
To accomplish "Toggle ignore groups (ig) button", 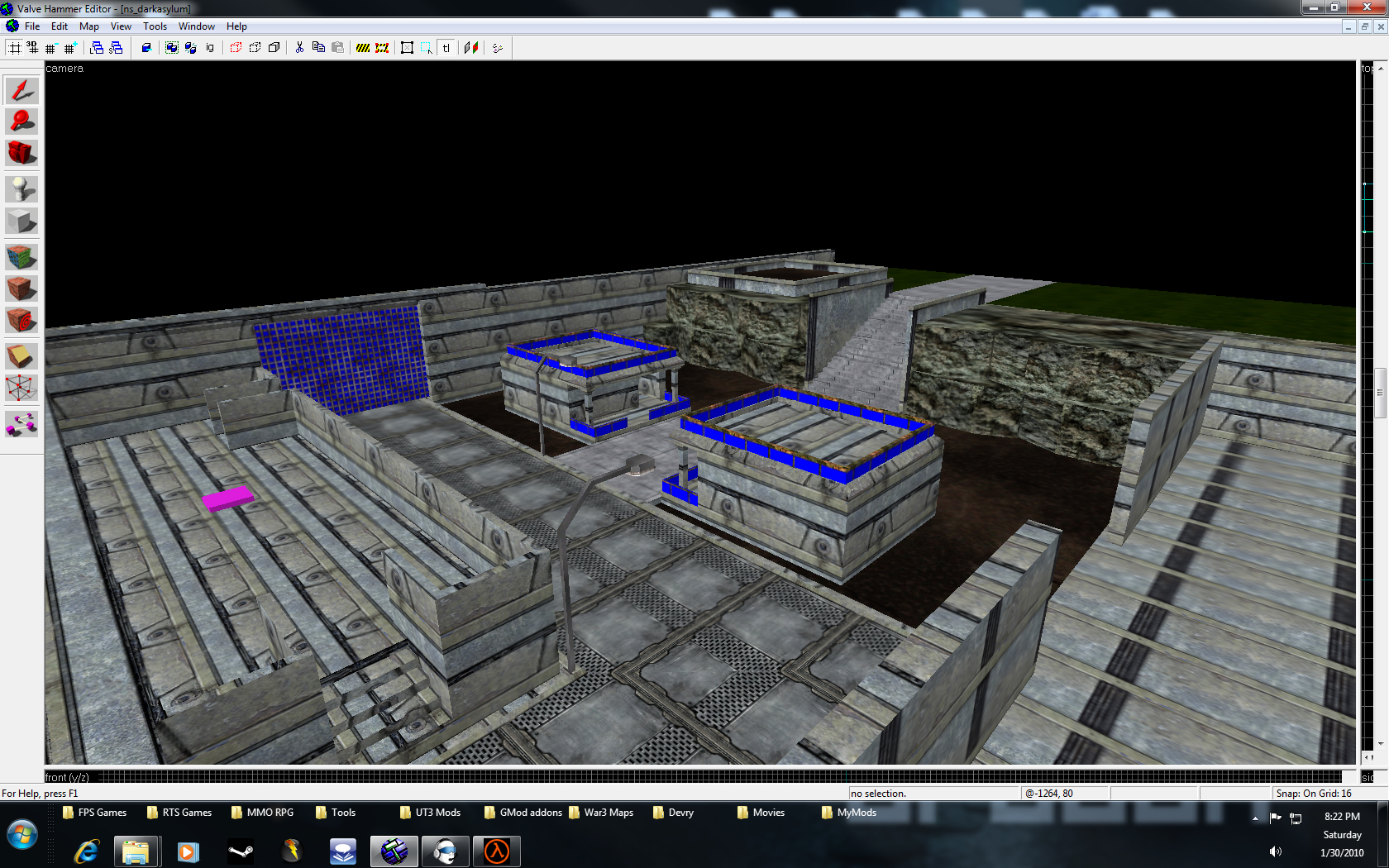I will [x=210, y=48].
